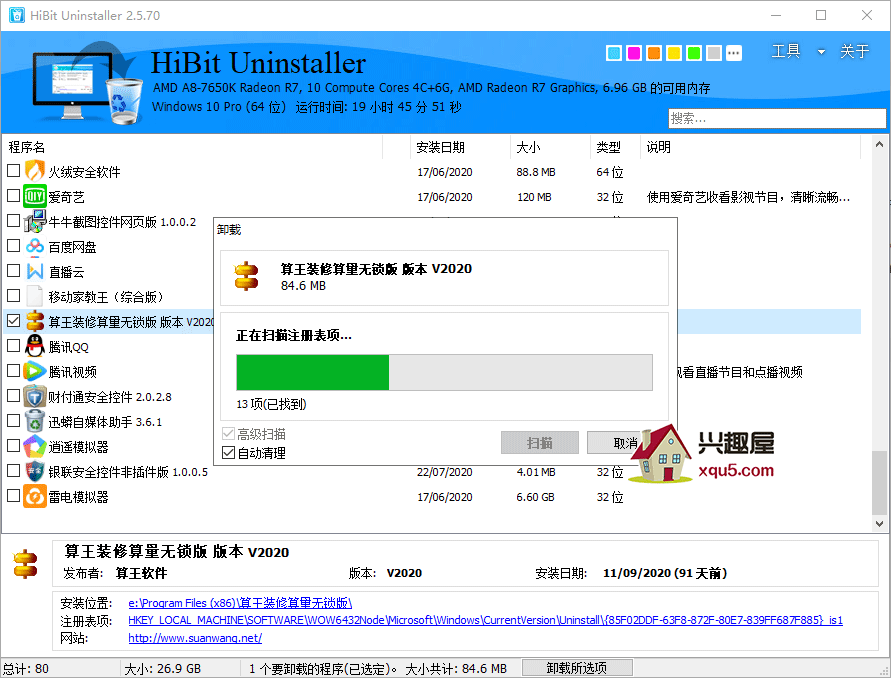
Task: Click the 财付通安全控件 shield icon
Action: tap(35, 397)
